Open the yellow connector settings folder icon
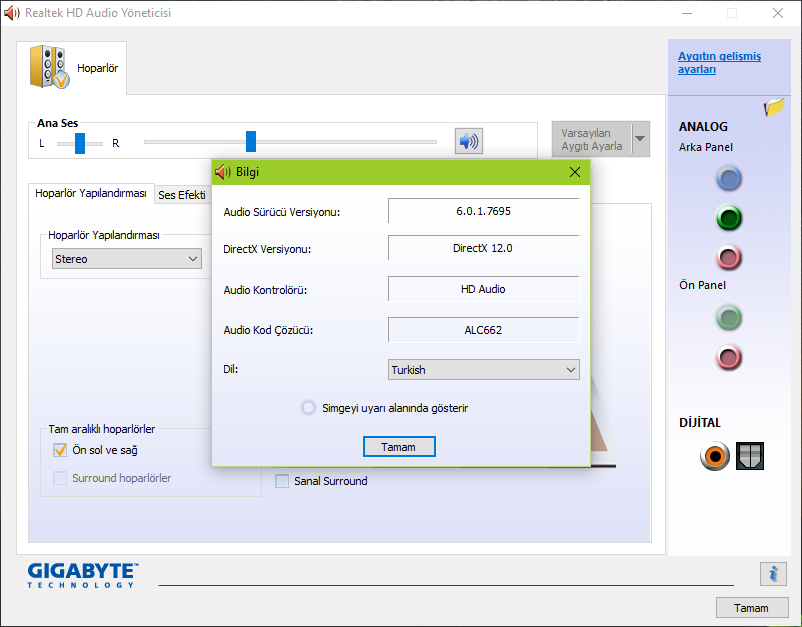Viewport: 802px width, 627px height. pyautogui.click(x=774, y=107)
